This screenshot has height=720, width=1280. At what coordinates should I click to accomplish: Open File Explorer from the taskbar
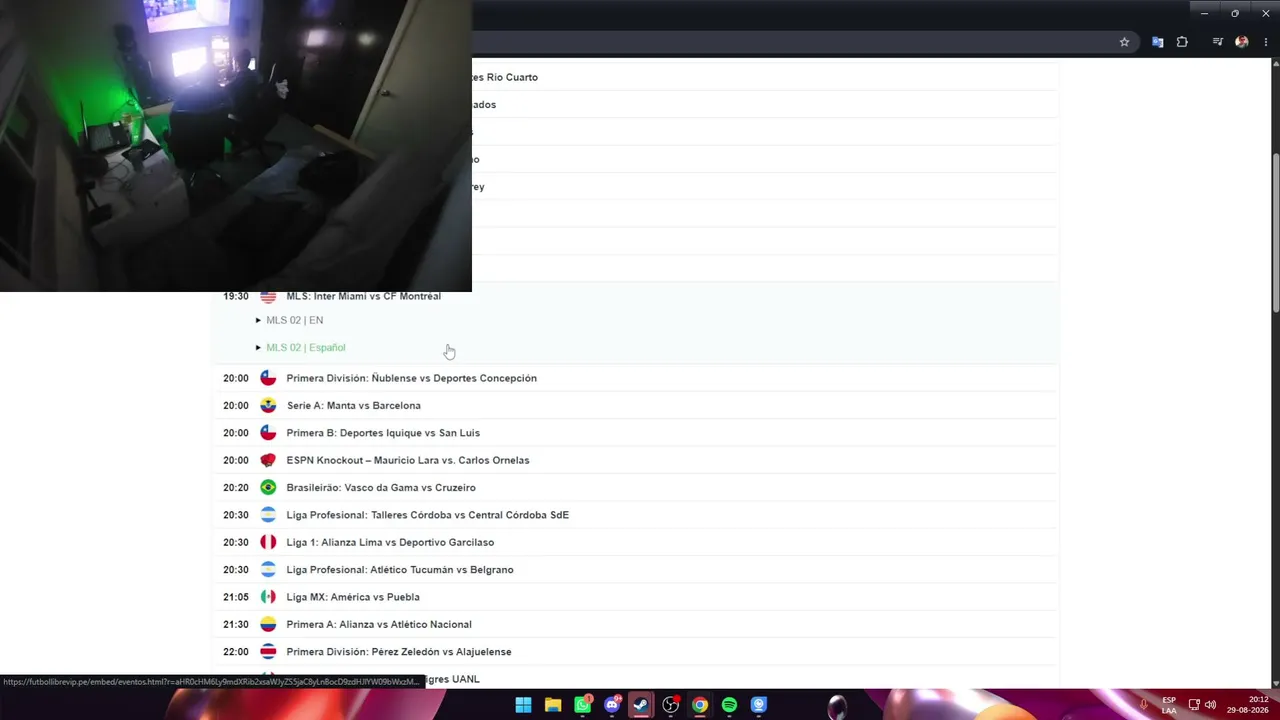coord(553,705)
